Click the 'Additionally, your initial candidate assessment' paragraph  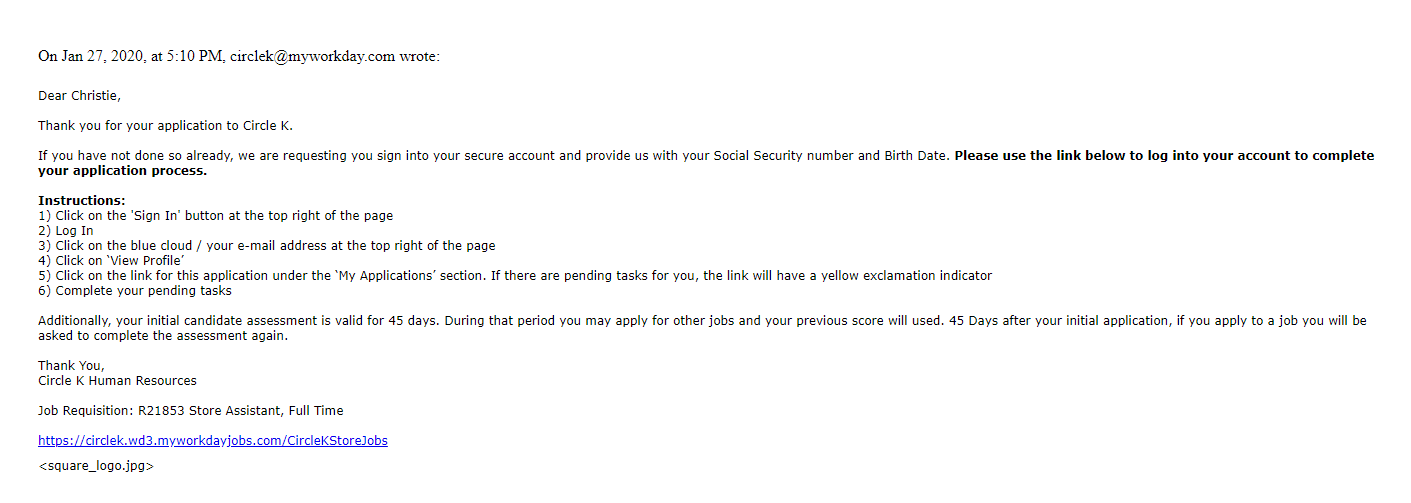(x=702, y=328)
